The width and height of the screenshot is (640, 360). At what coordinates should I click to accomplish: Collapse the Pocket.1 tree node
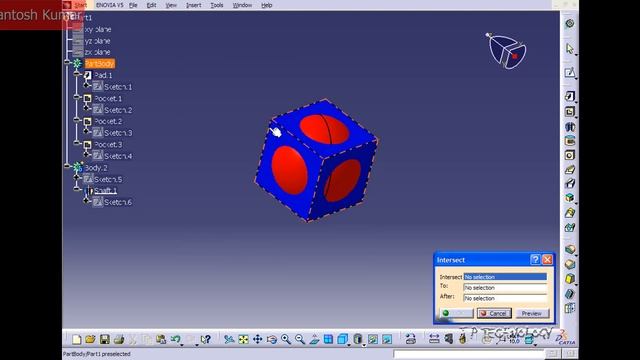click(77, 97)
